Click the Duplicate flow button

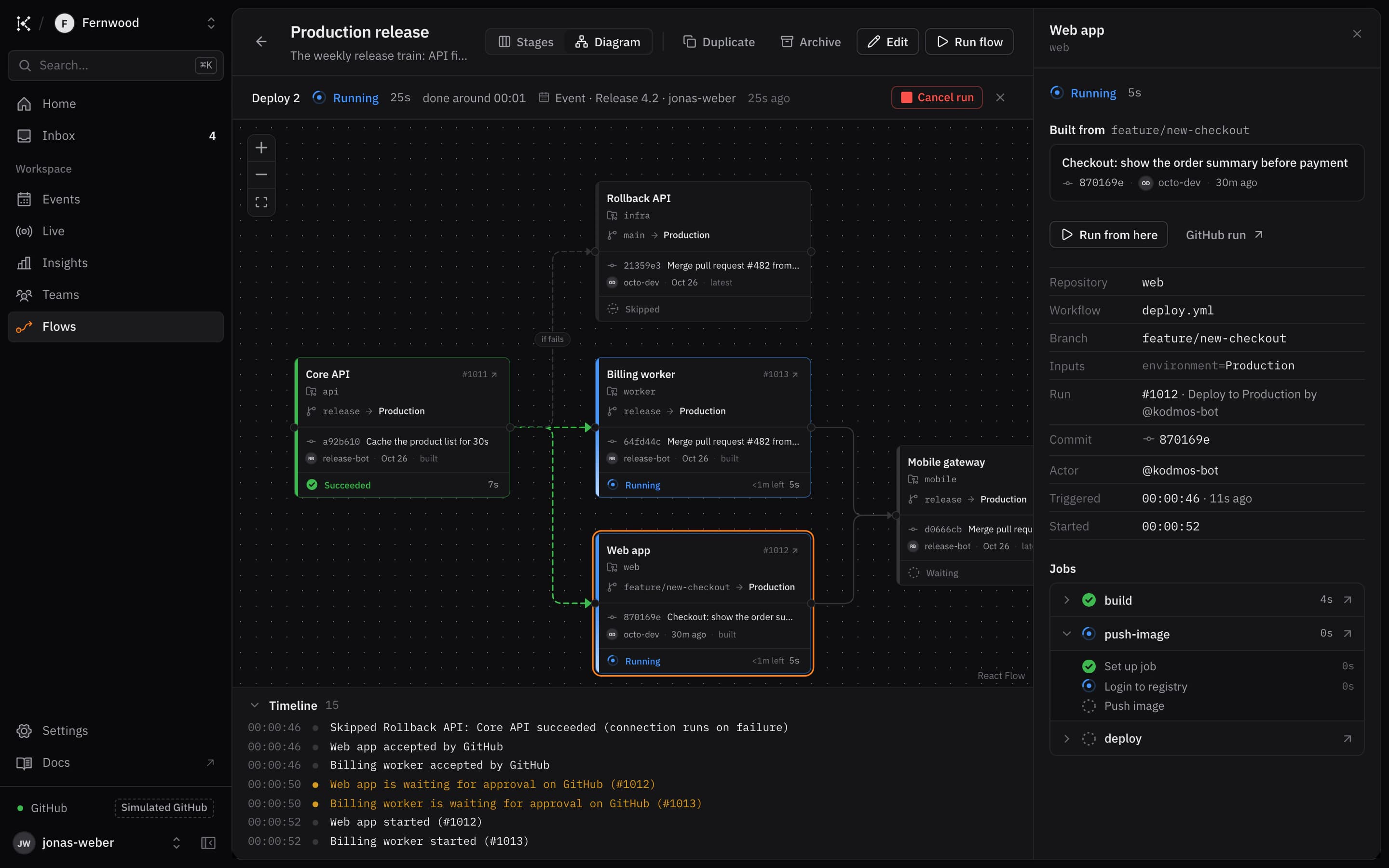719,42
